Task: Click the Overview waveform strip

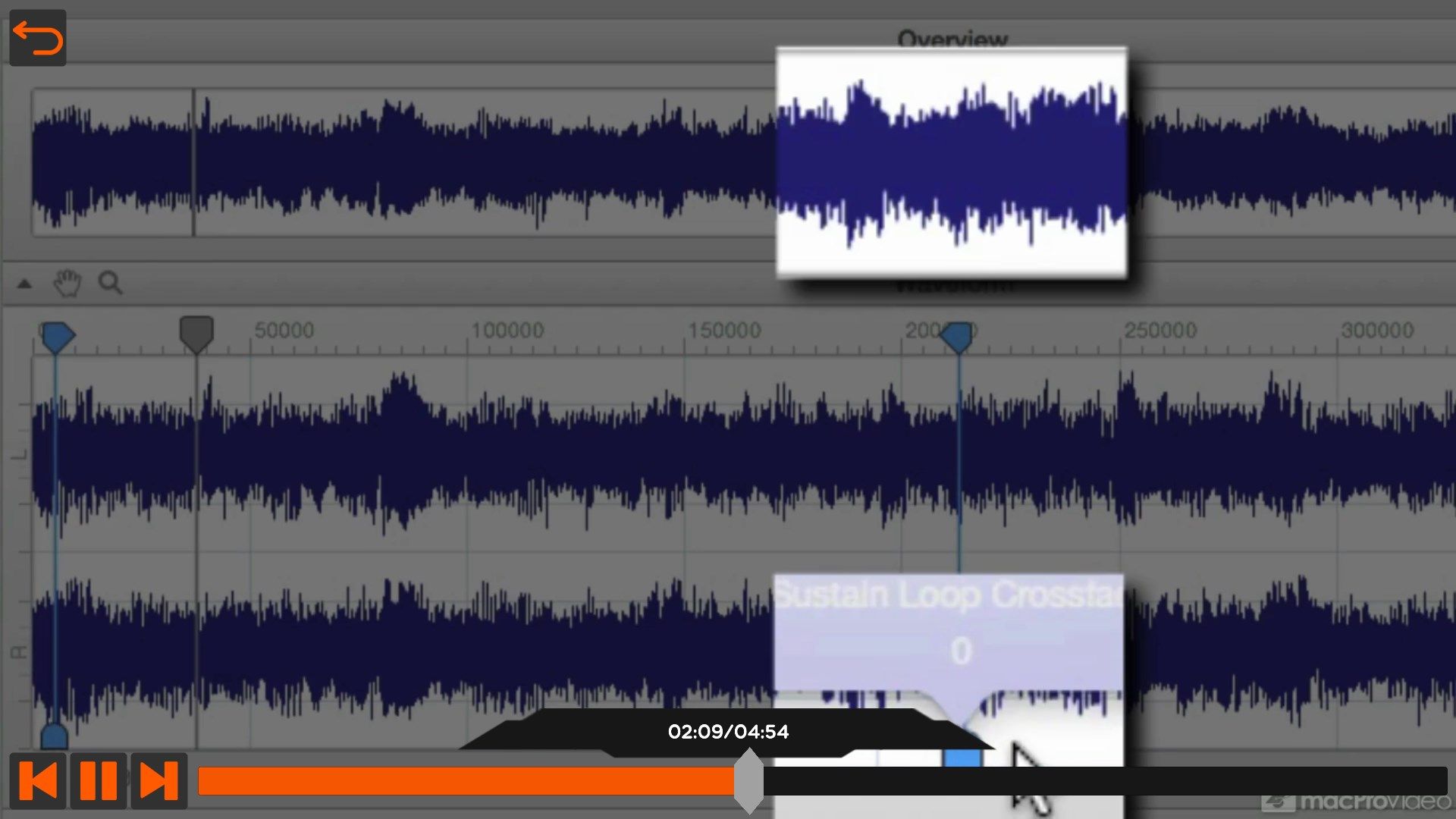Action: 743,162
